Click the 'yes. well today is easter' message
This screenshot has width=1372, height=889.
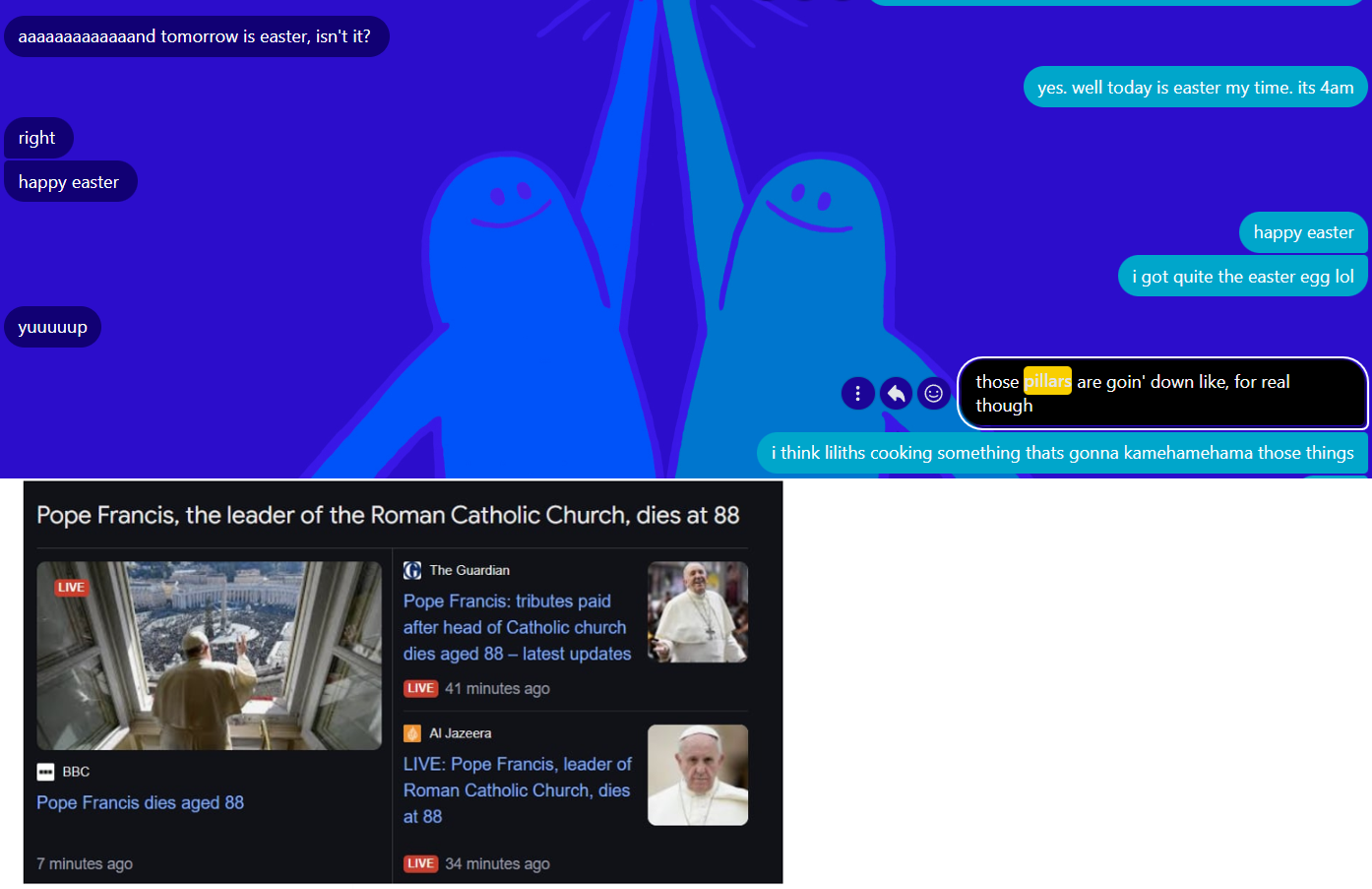click(x=1196, y=87)
